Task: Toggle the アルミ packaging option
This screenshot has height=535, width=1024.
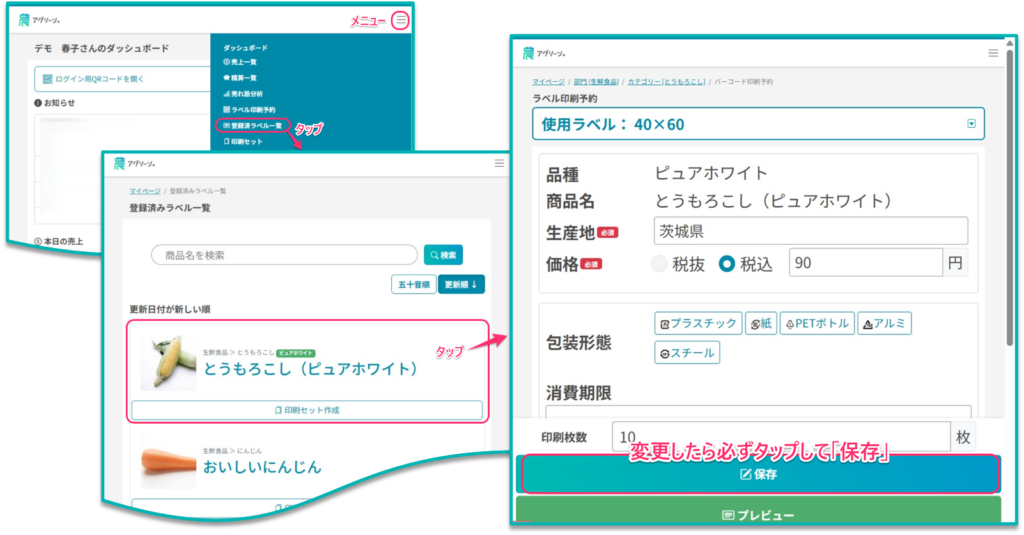Action: coord(884,323)
